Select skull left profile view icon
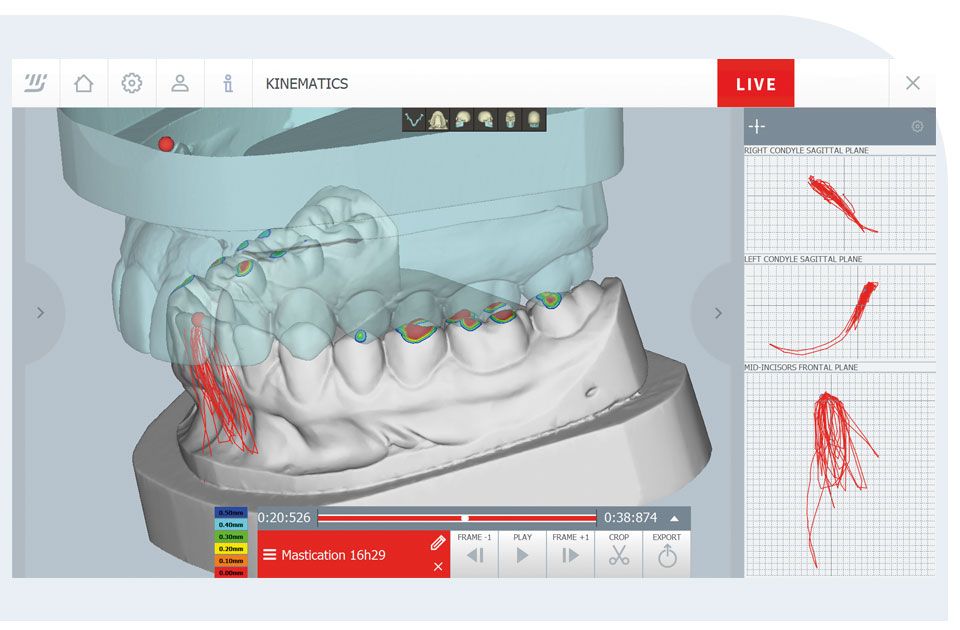 (461, 120)
